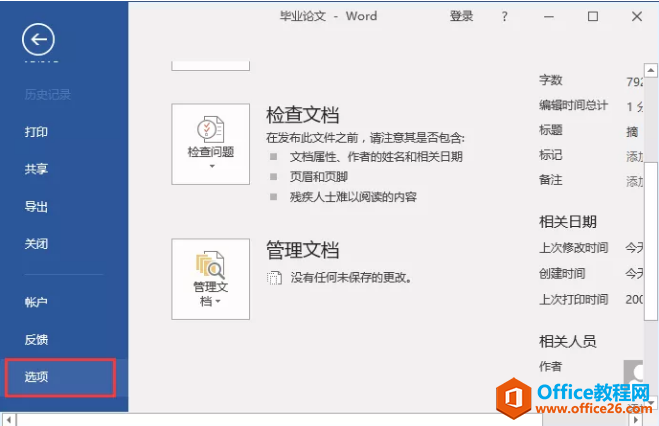
Task: Click the author avatar picture
Action: (x=633, y=371)
